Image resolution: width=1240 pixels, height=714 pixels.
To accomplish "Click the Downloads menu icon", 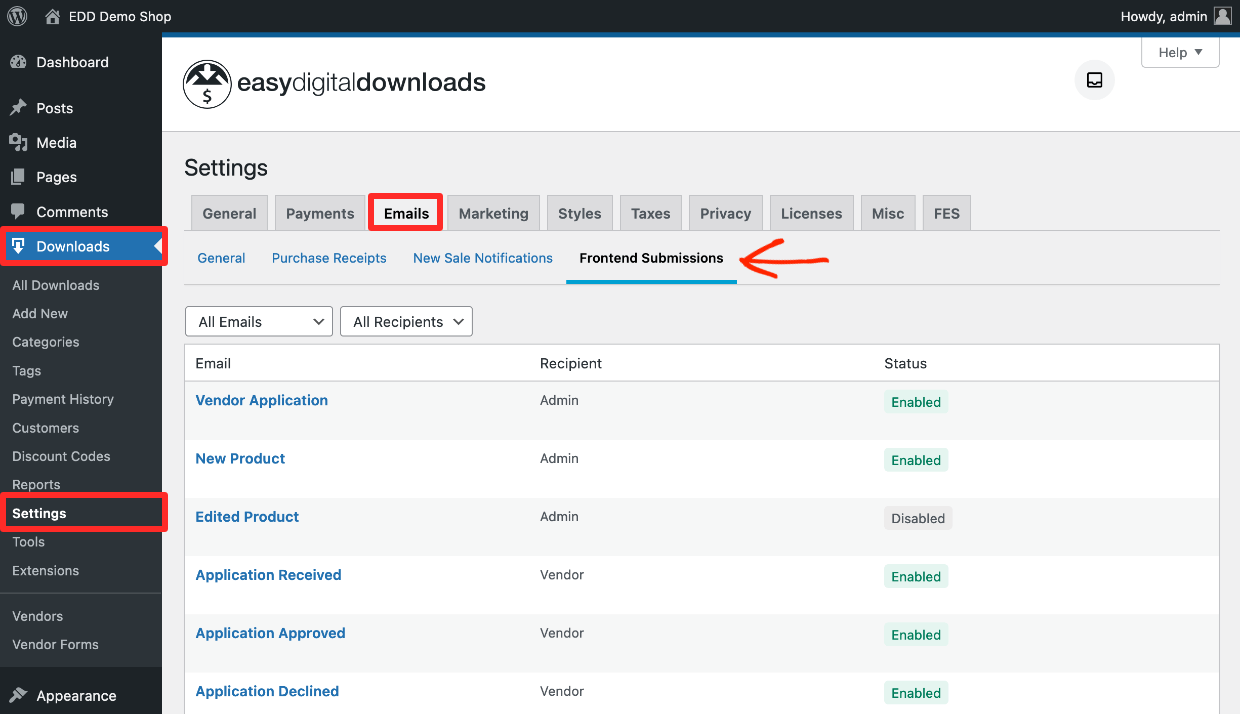I will tap(18, 246).
